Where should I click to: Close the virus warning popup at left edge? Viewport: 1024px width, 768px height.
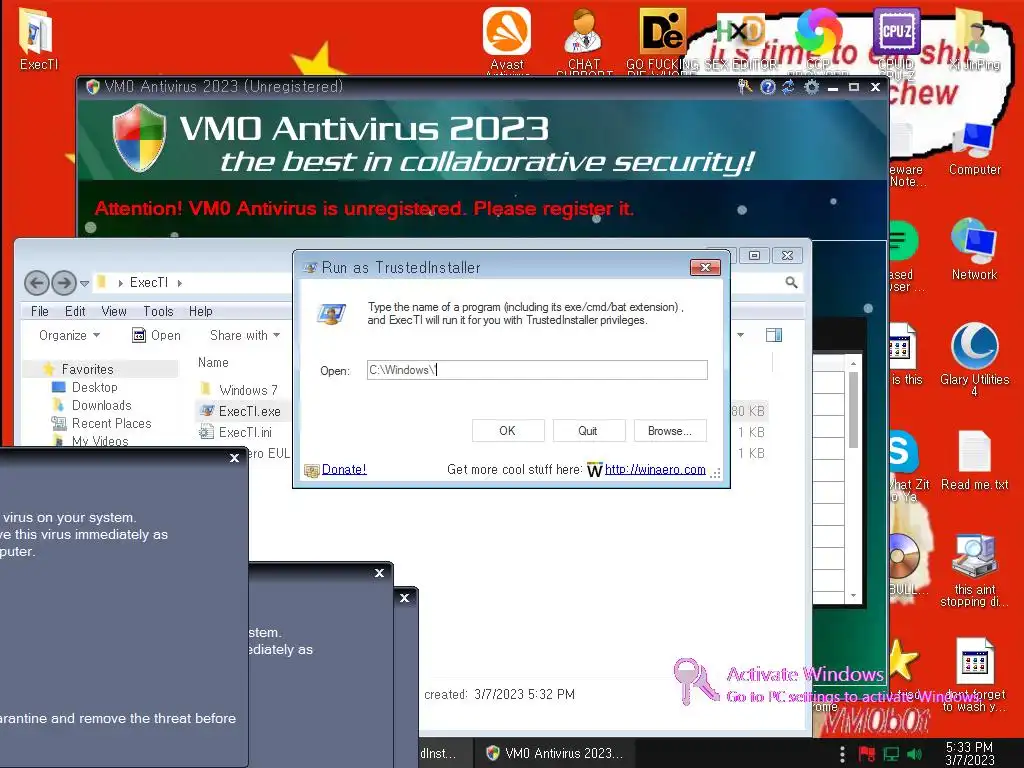pyautogui.click(x=234, y=458)
